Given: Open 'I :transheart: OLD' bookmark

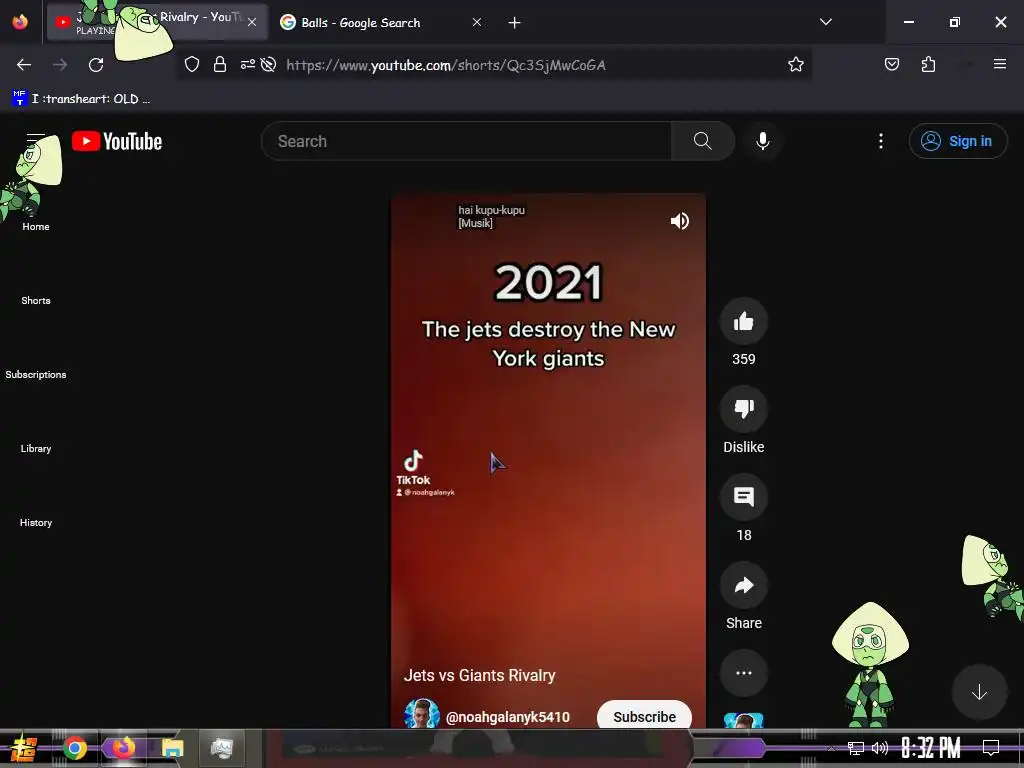Looking at the screenshot, I should coord(82,99).
